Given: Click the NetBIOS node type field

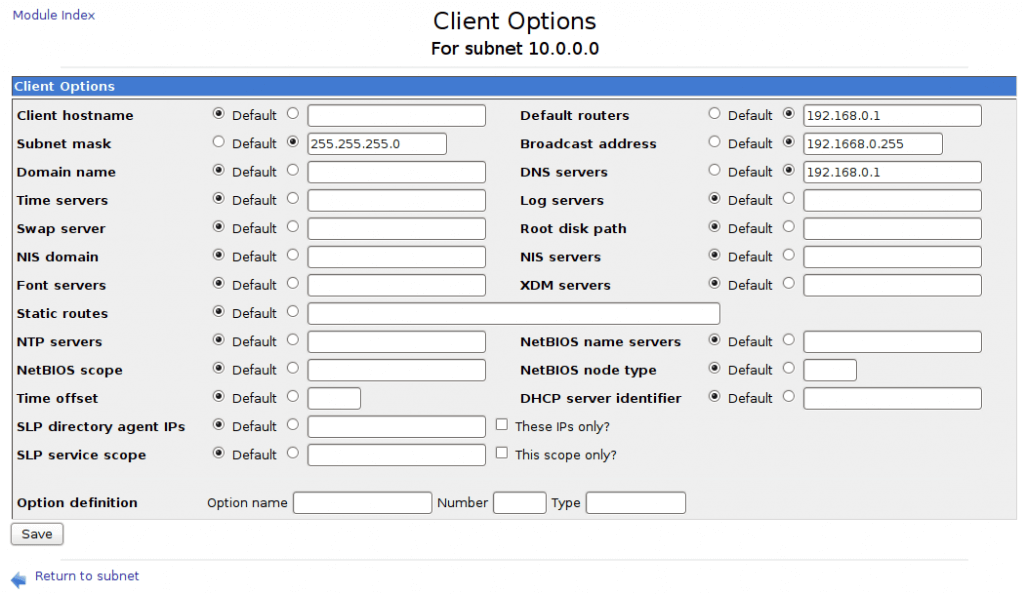Looking at the screenshot, I should point(829,370).
